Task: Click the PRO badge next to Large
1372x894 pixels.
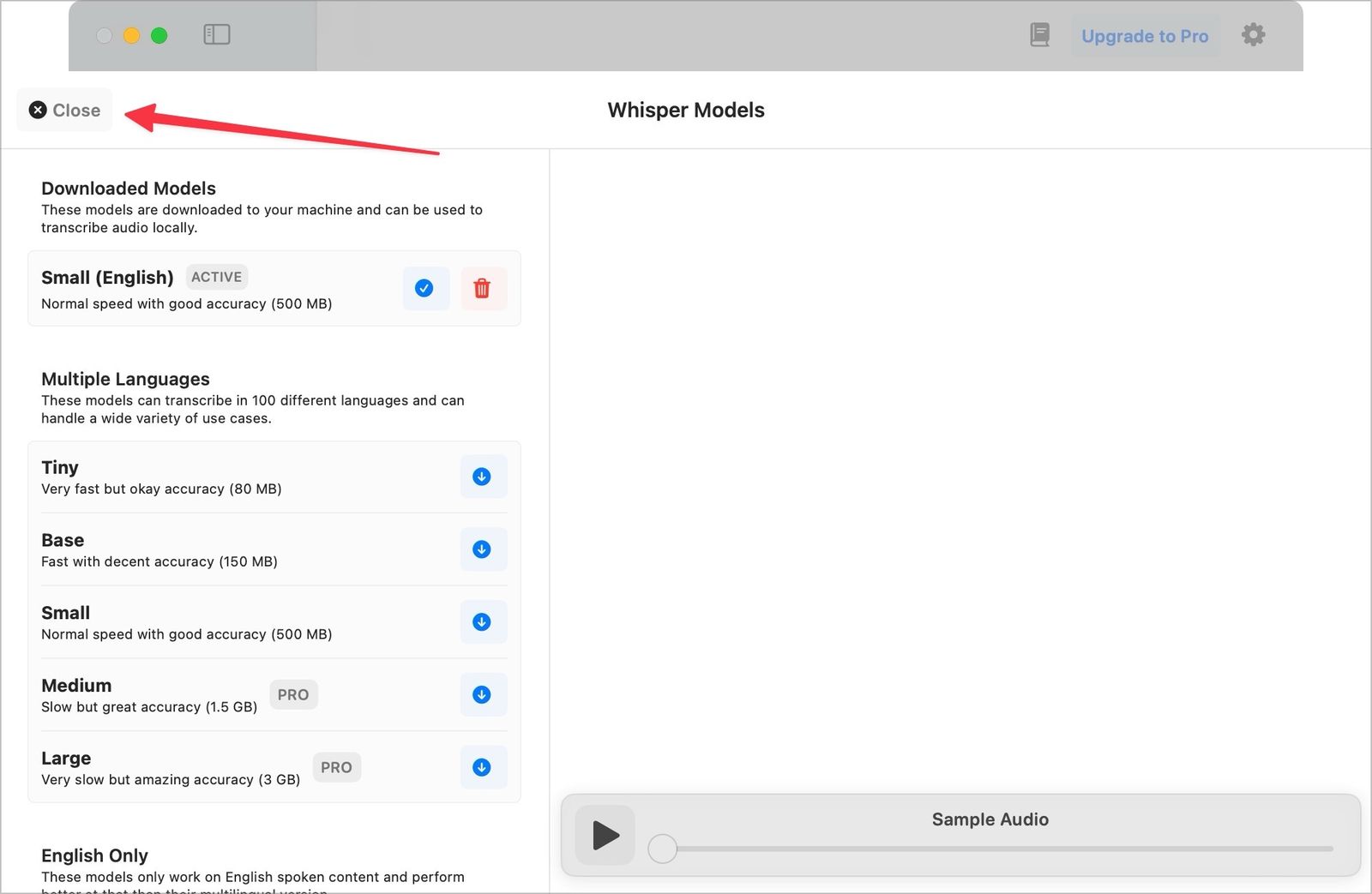Action: [x=336, y=767]
